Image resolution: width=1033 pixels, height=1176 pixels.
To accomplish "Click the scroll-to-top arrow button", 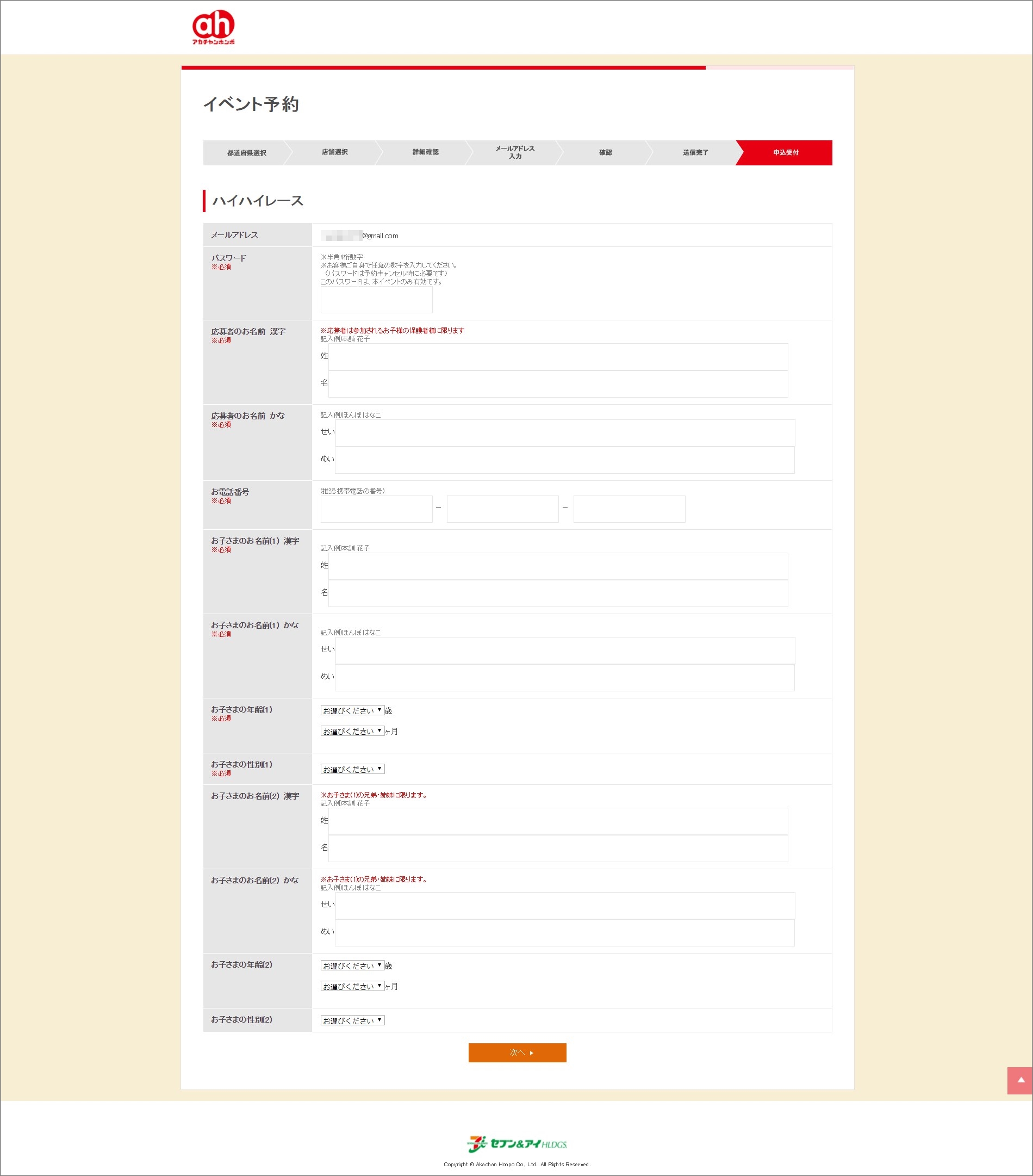I will tap(1020, 1080).
